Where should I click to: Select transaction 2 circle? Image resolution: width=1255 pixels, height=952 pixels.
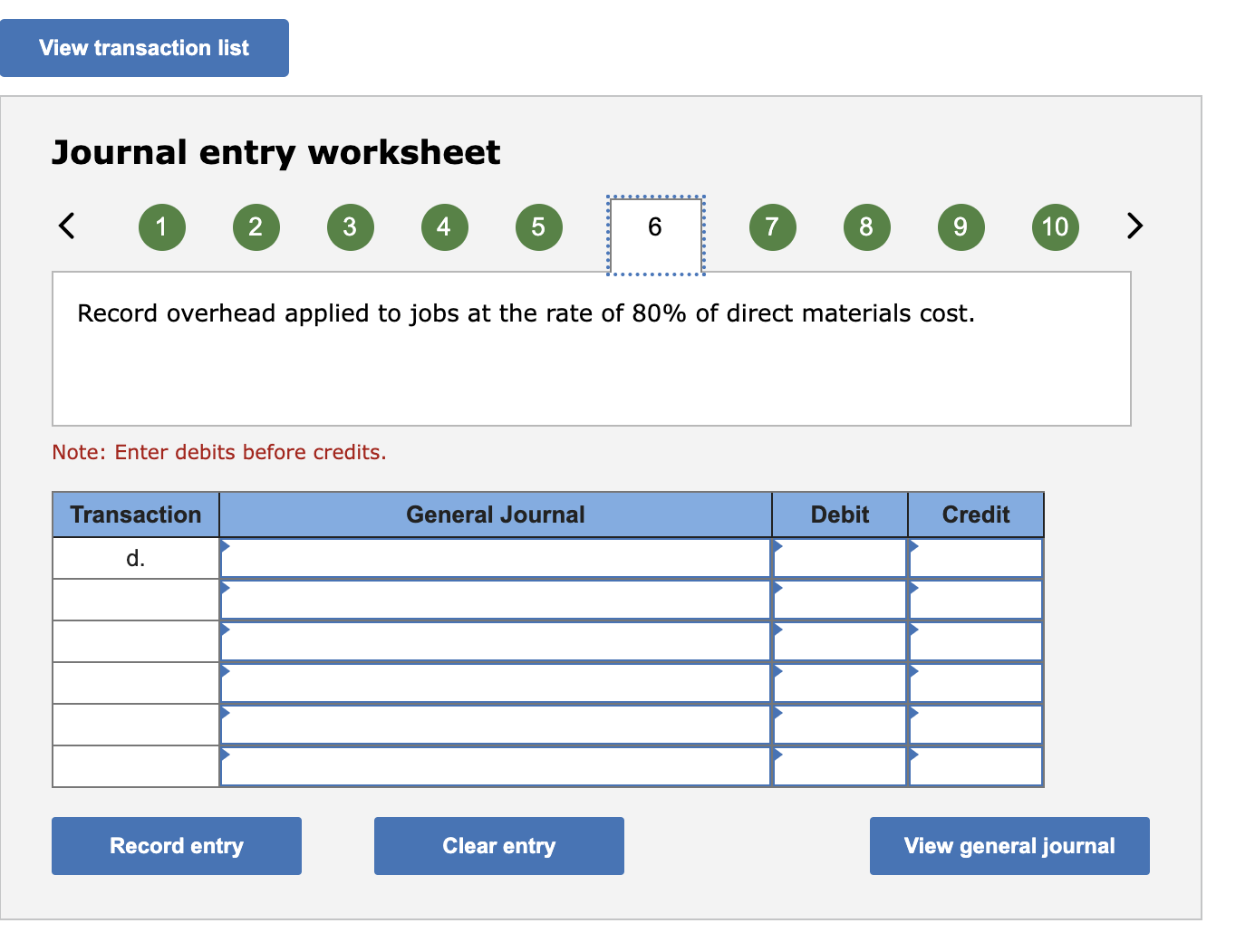(256, 227)
